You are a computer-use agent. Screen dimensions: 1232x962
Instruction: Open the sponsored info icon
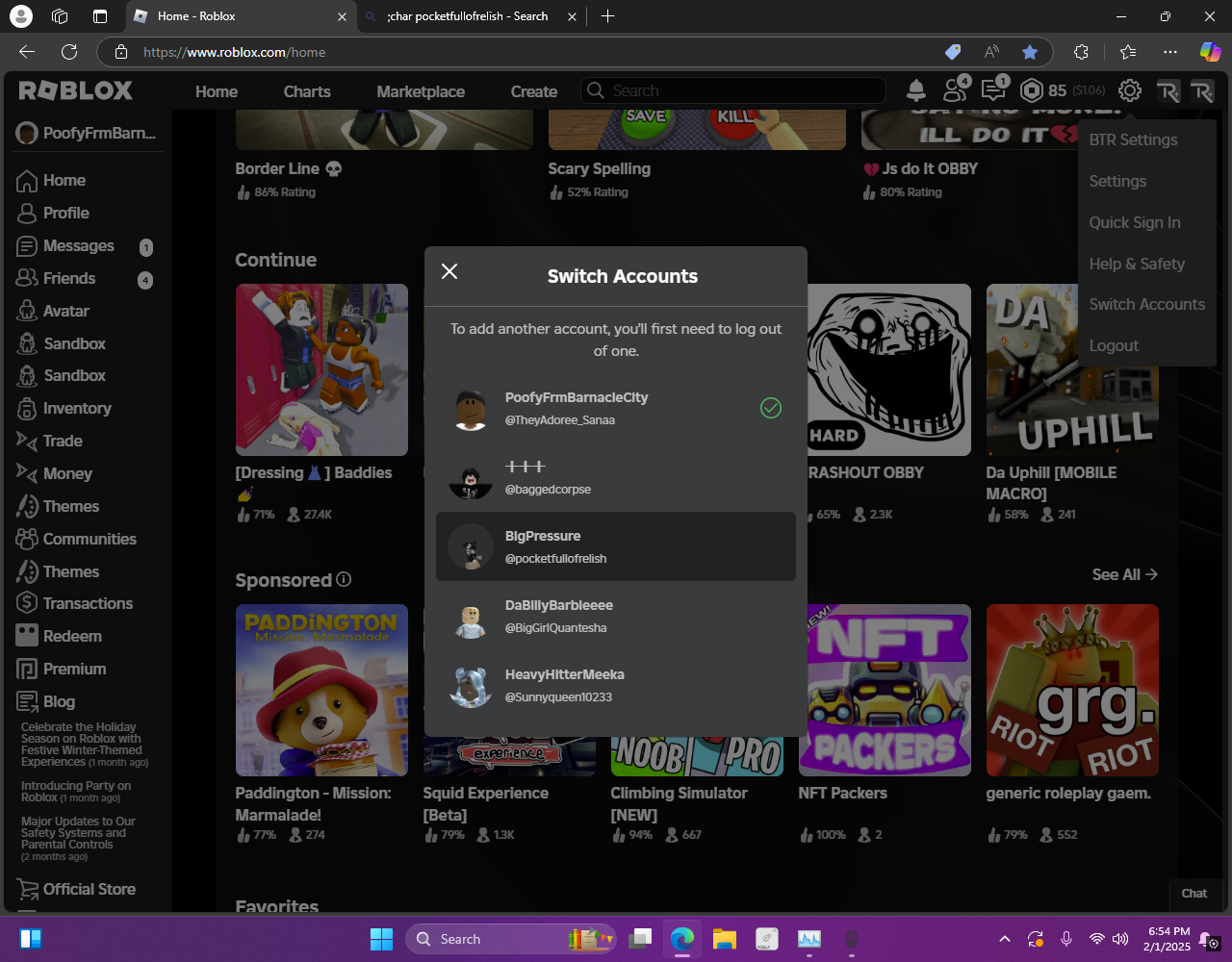344,579
